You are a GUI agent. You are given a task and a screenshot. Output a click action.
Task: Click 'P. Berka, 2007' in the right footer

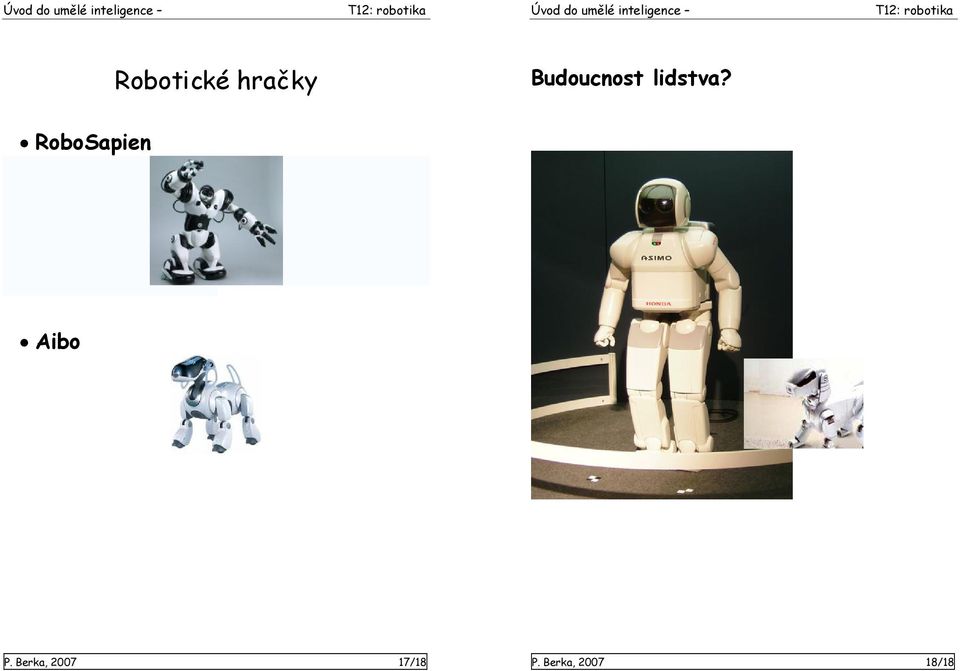click(568, 662)
